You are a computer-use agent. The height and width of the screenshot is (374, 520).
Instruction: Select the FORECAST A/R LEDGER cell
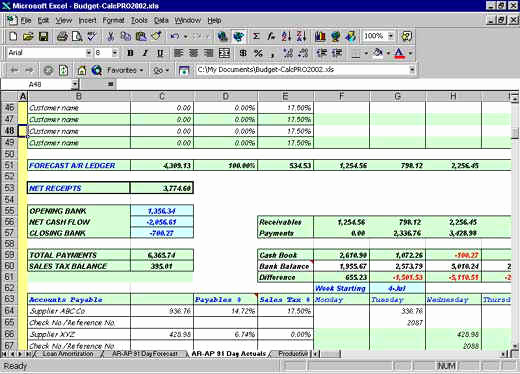coord(79,165)
